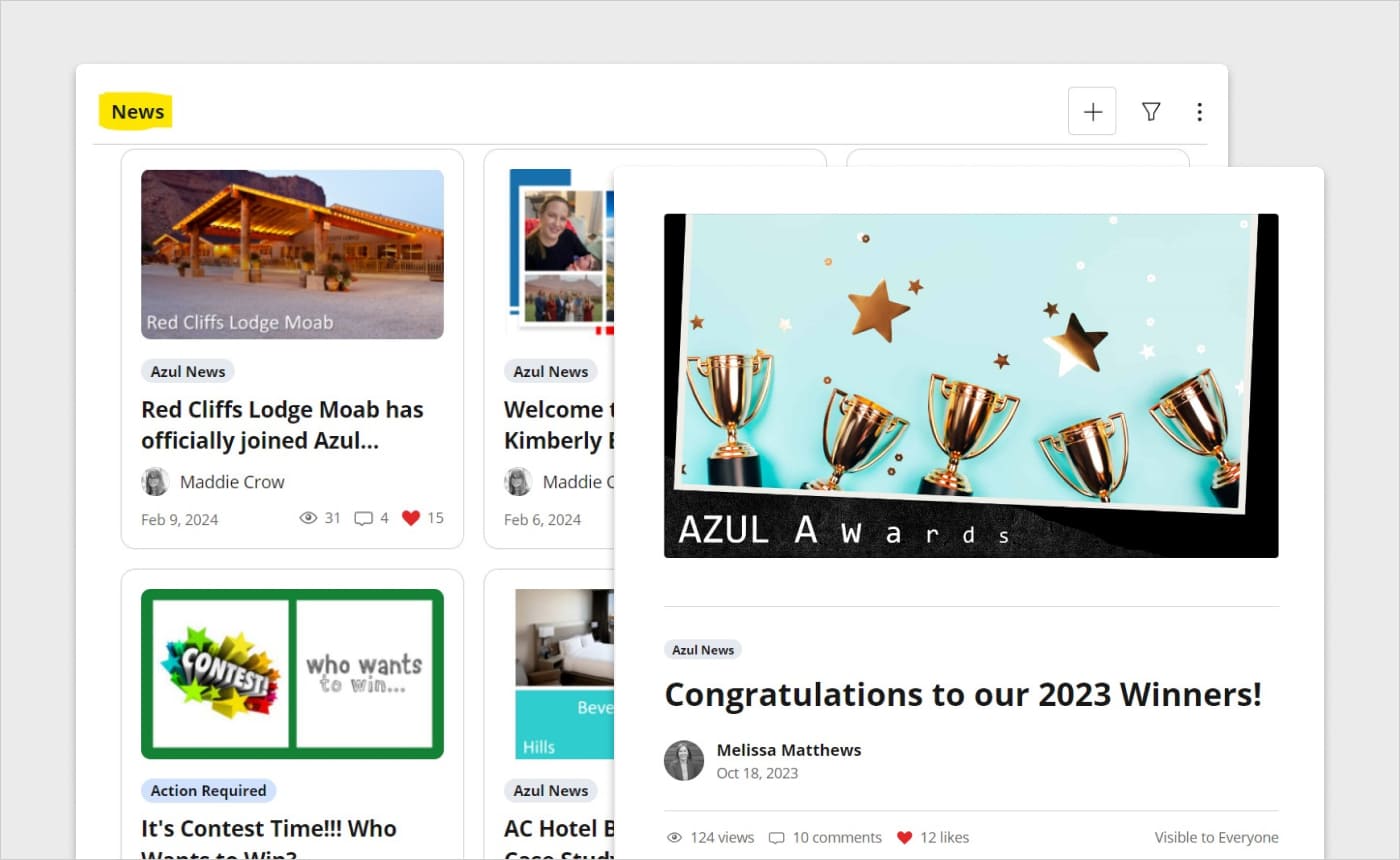1400x860 pixels.
Task: Click Maddie Crow avatar on Red Cliffs card
Action: coord(155,482)
